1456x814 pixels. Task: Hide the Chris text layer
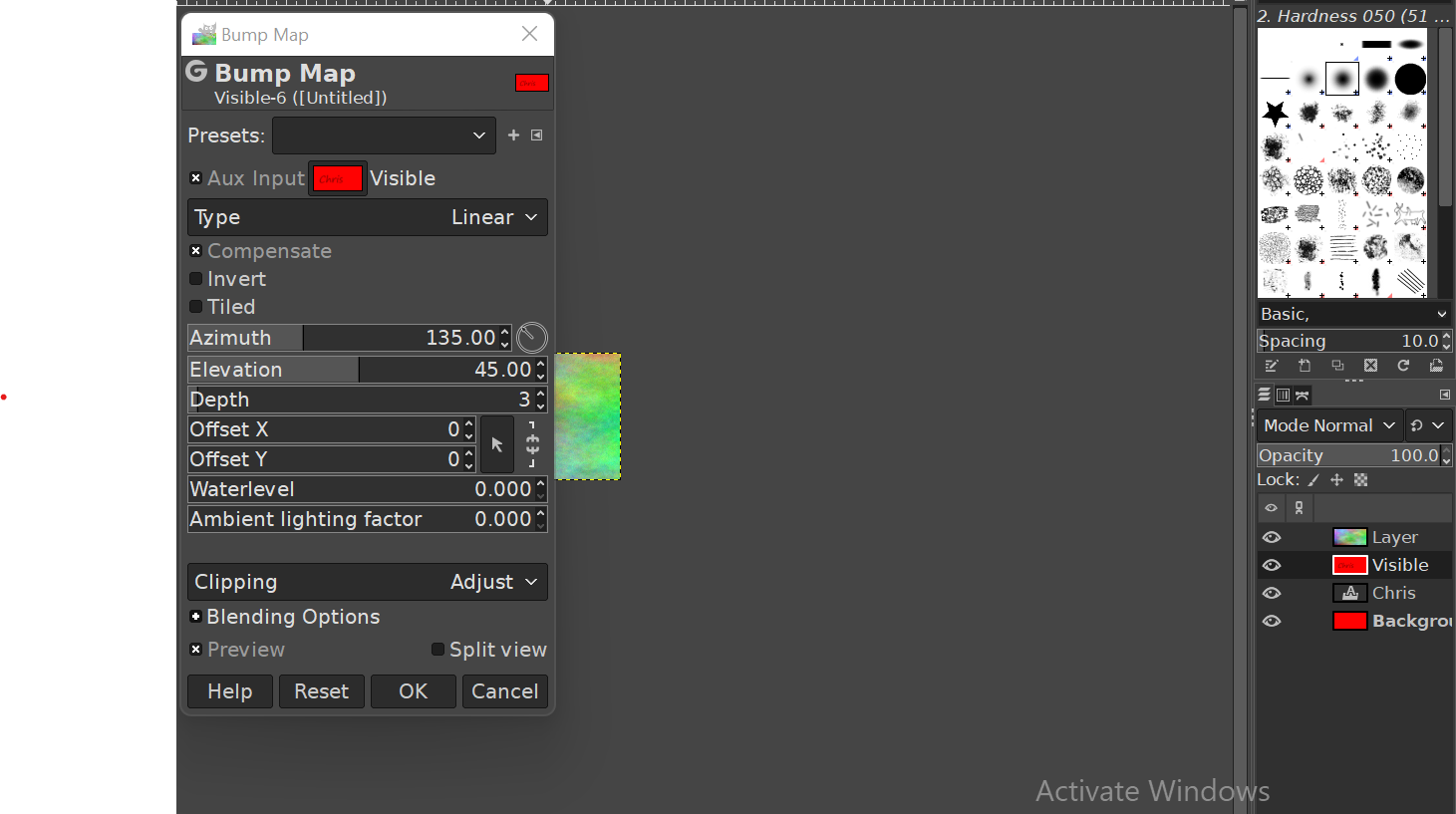pos(1272,593)
